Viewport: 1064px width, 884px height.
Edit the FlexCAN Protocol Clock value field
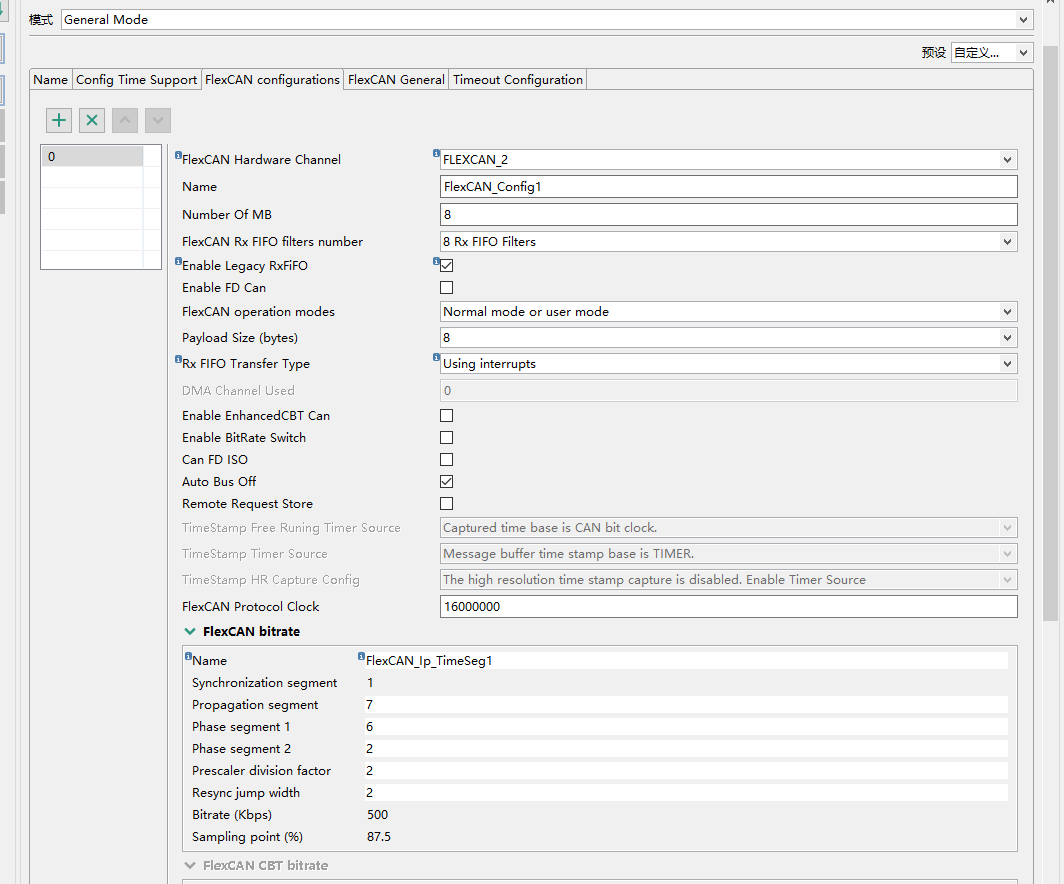(x=728, y=607)
